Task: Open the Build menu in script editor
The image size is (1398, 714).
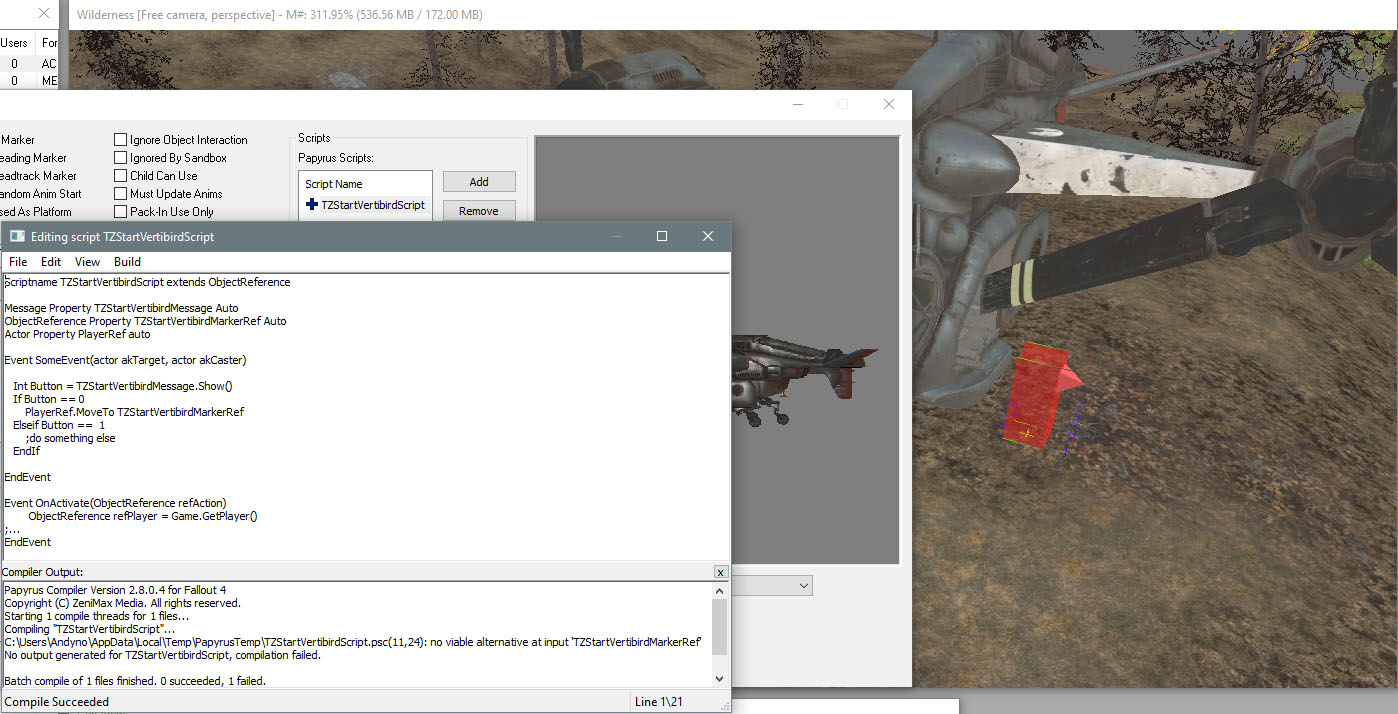Action: 128,262
